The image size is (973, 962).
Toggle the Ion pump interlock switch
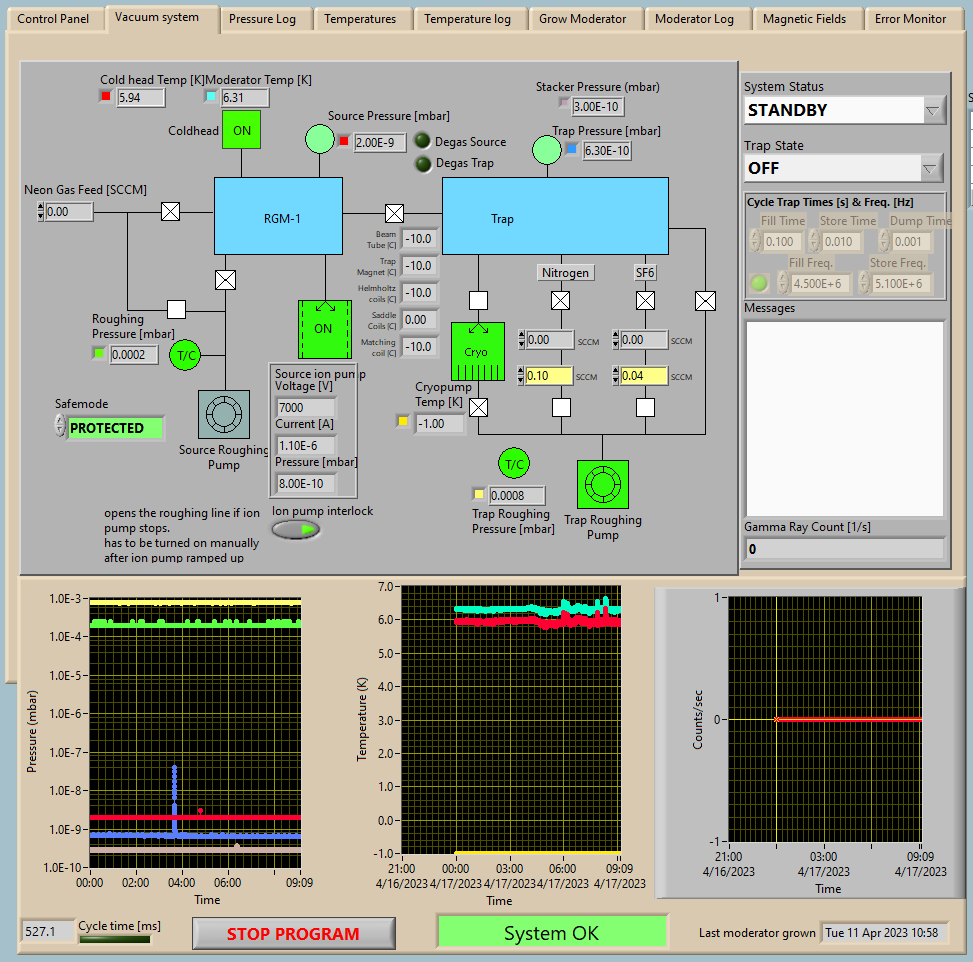297,529
